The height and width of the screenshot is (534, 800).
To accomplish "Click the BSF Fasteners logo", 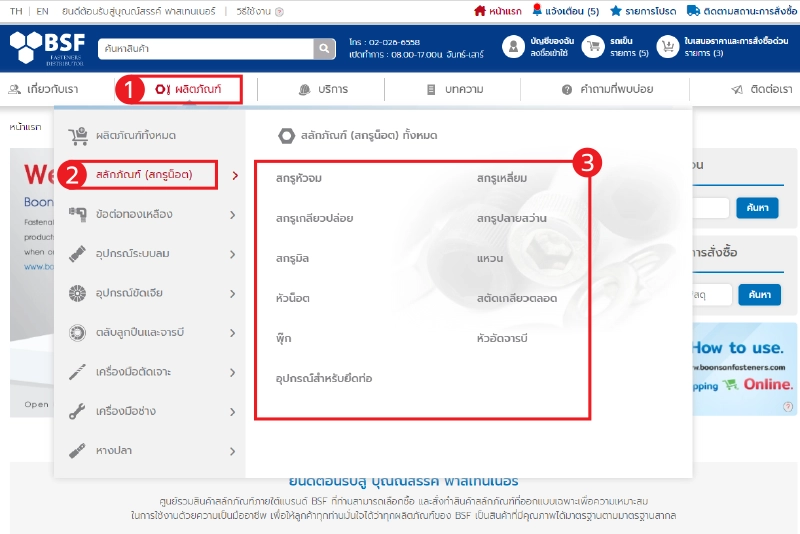I will 49,48.
